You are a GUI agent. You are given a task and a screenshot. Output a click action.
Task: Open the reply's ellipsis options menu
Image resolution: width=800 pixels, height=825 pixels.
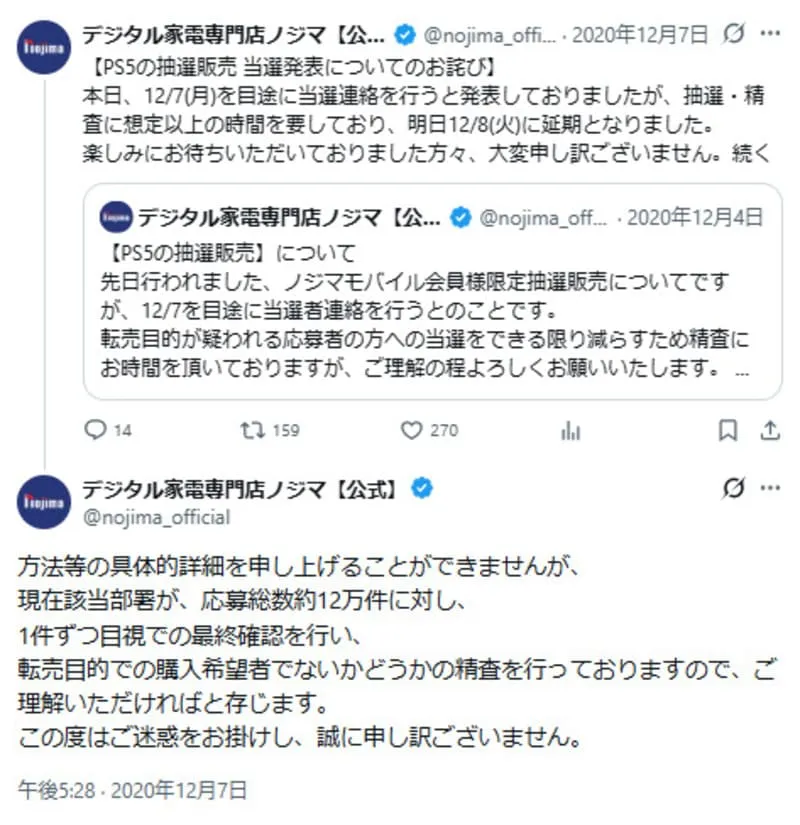[x=771, y=487]
